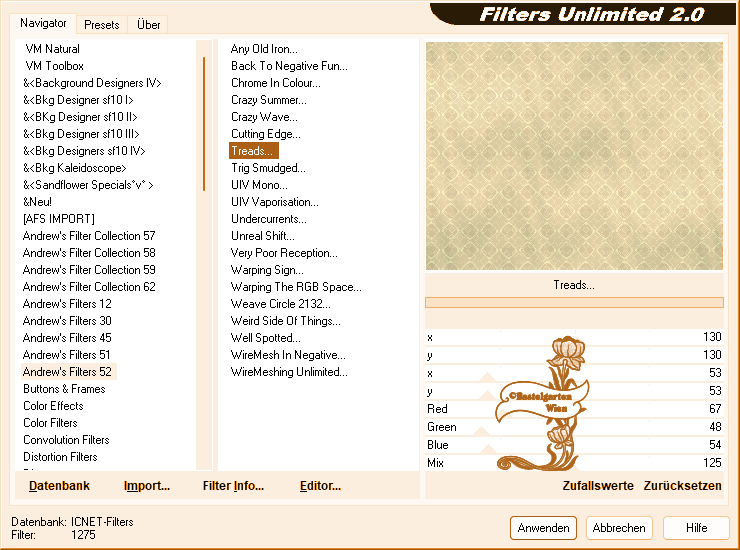Choose Crazy Wave... filter
Screen dimensions: 740x550
(x=264, y=117)
